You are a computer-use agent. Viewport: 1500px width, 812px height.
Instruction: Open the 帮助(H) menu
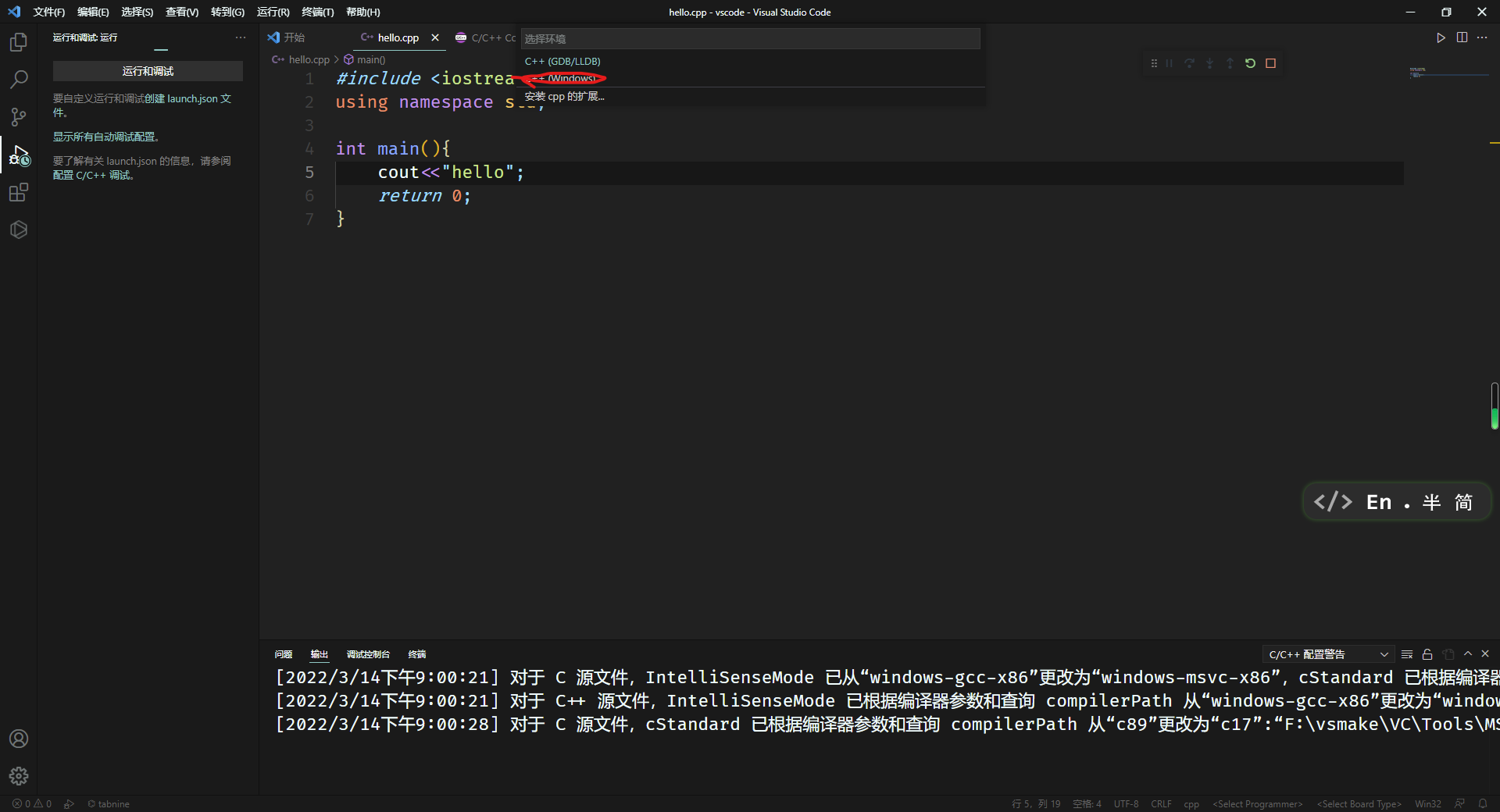pyautogui.click(x=363, y=12)
